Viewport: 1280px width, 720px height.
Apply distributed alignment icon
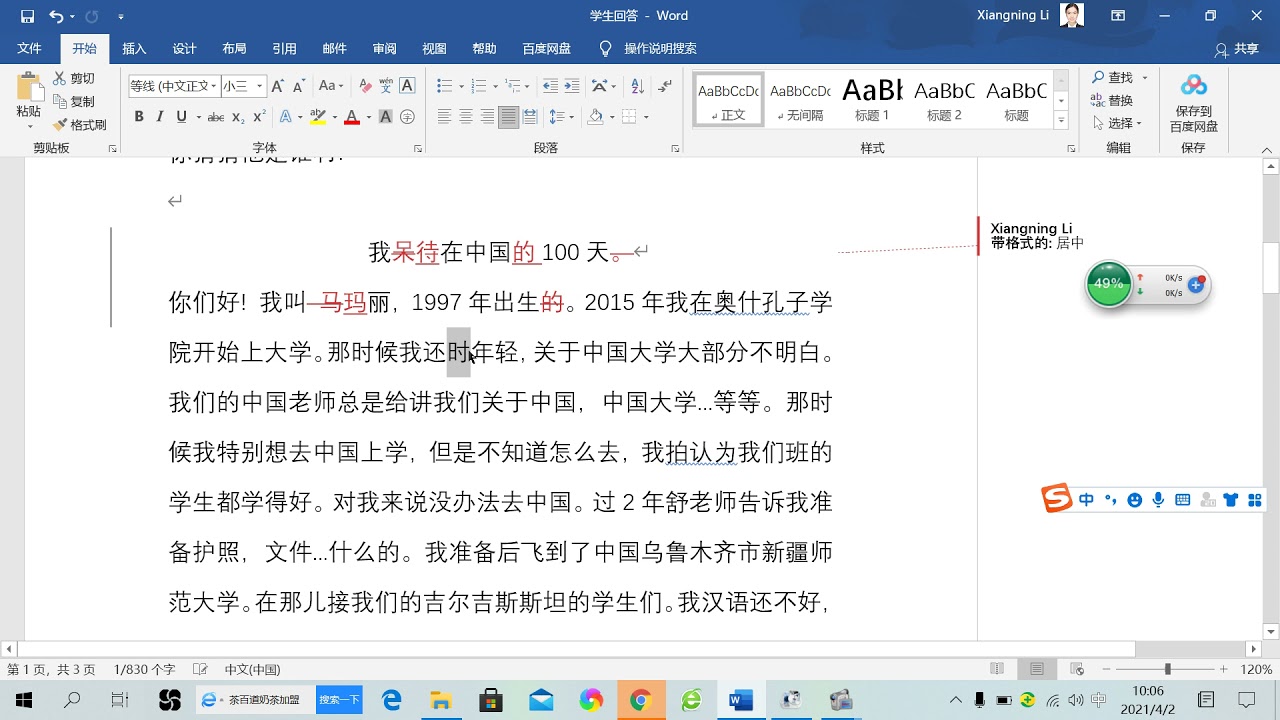pos(530,117)
